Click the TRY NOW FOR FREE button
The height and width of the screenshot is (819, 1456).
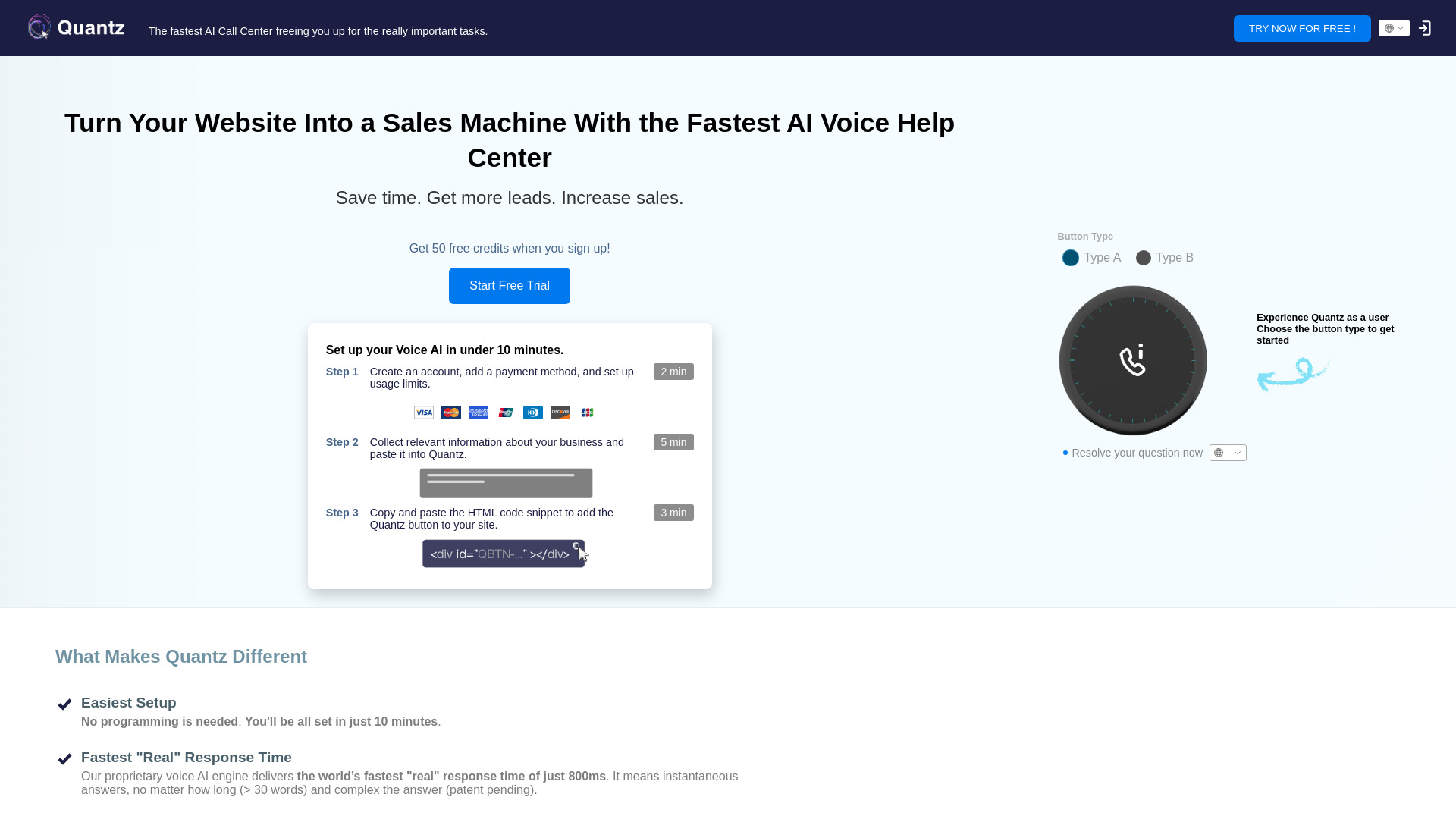(1302, 28)
